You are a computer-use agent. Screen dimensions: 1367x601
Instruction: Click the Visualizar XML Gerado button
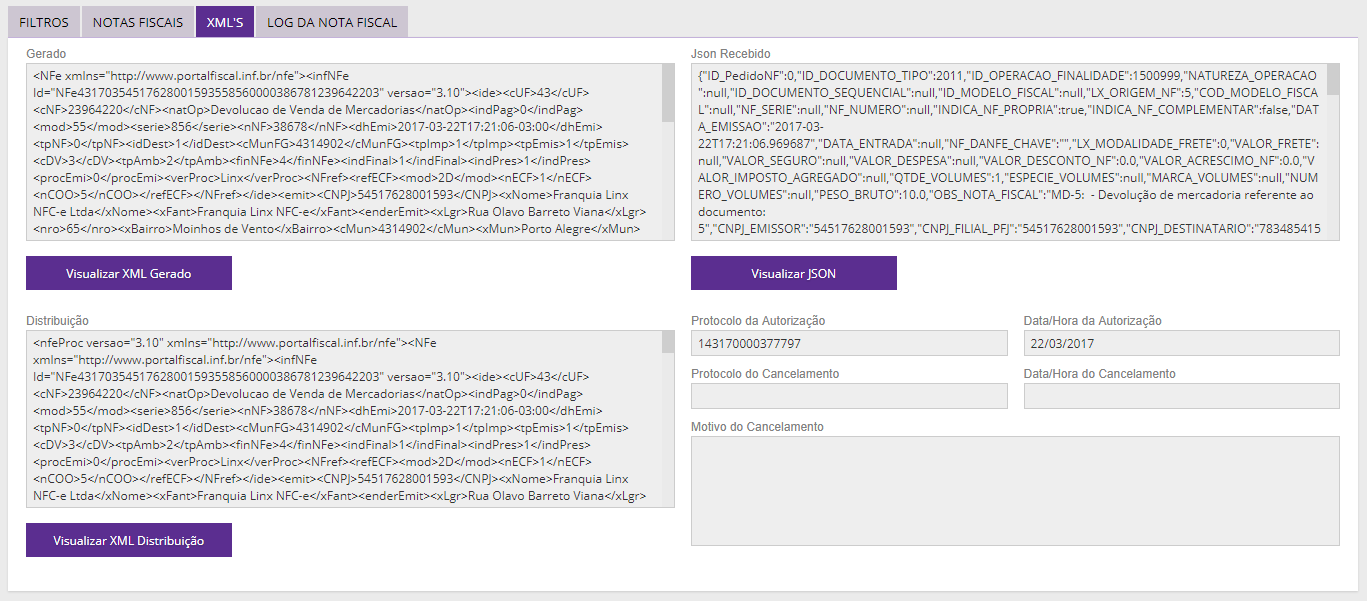tap(129, 273)
